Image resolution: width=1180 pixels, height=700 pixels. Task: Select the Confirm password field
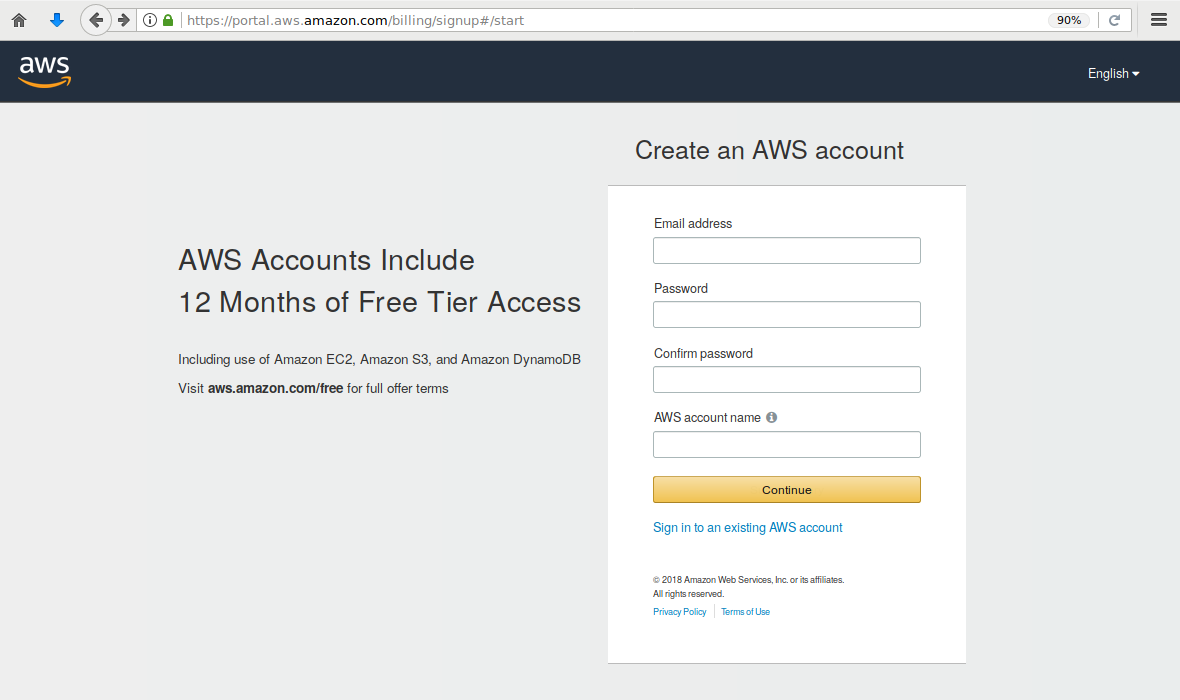786,380
